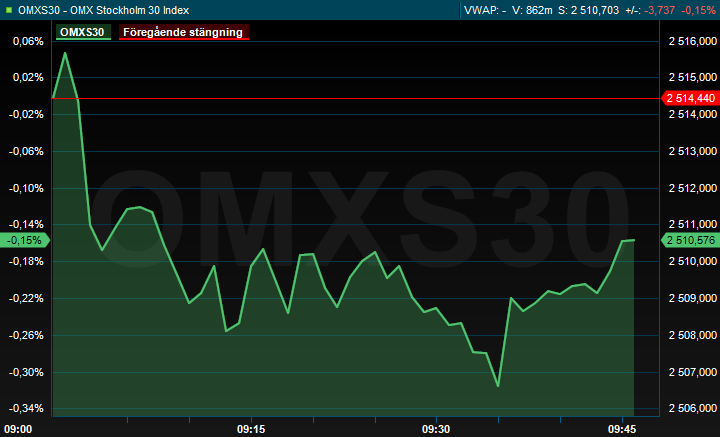Image resolution: width=720 pixels, height=437 pixels.
Task: Click the title OMXS30 - OMX Stockholm 30 Index
Action: (103, 10)
